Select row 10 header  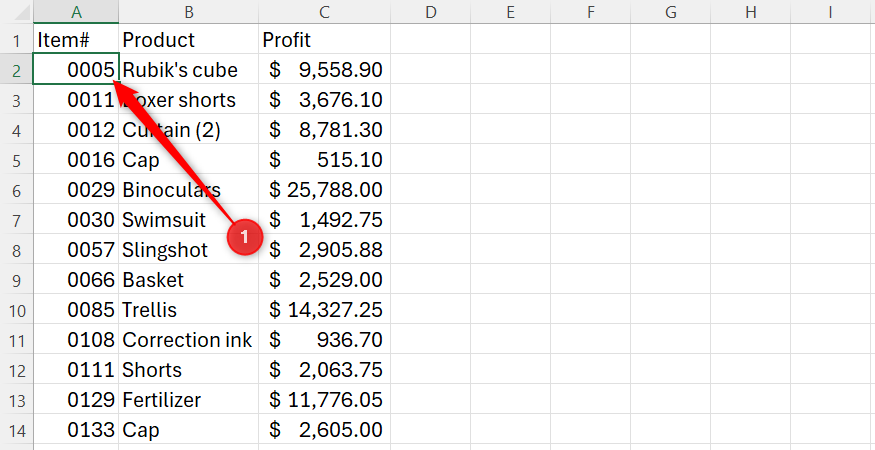pyautogui.click(x=17, y=310)
